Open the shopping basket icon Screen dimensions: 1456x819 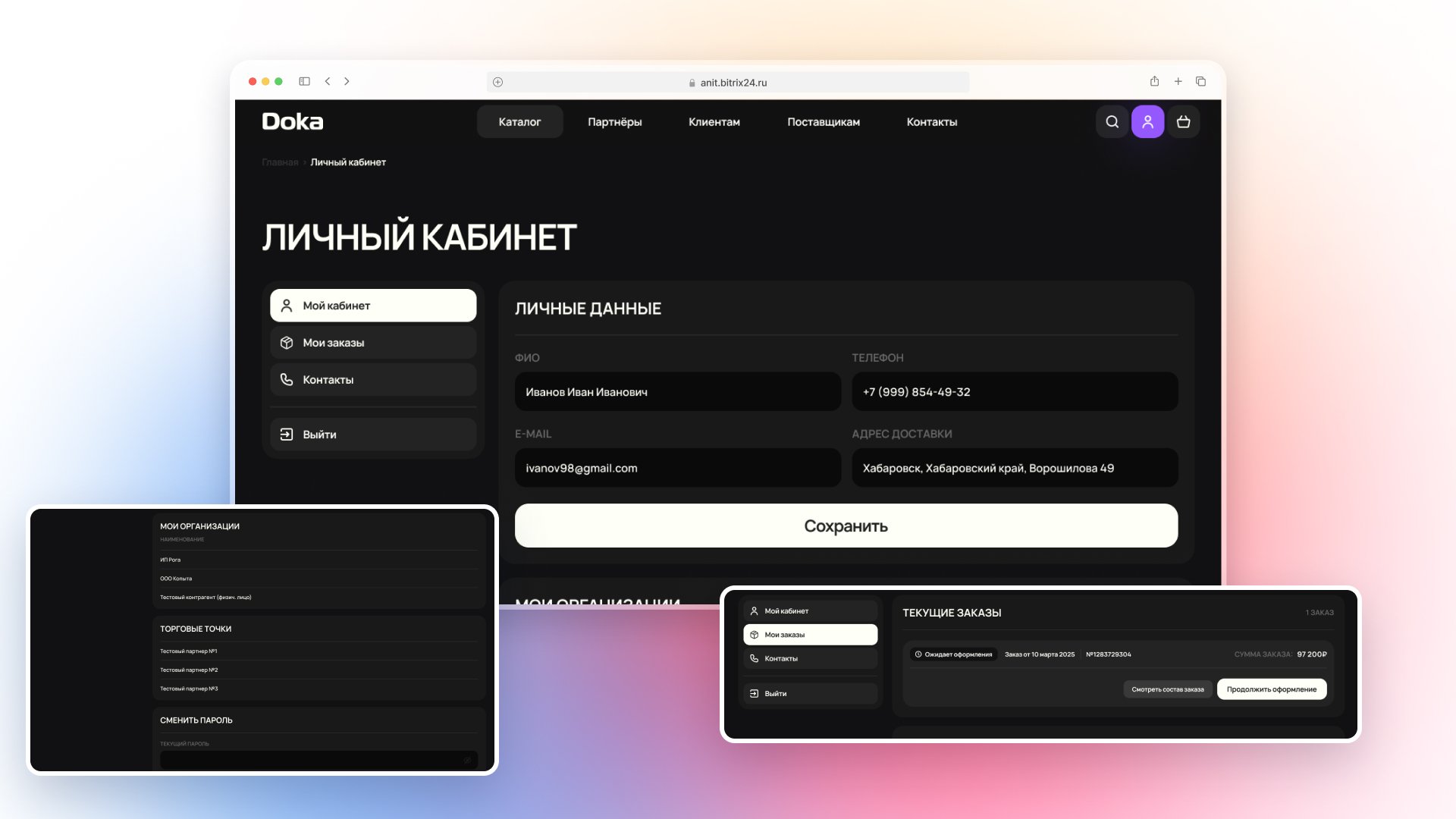click(1183, 122)
